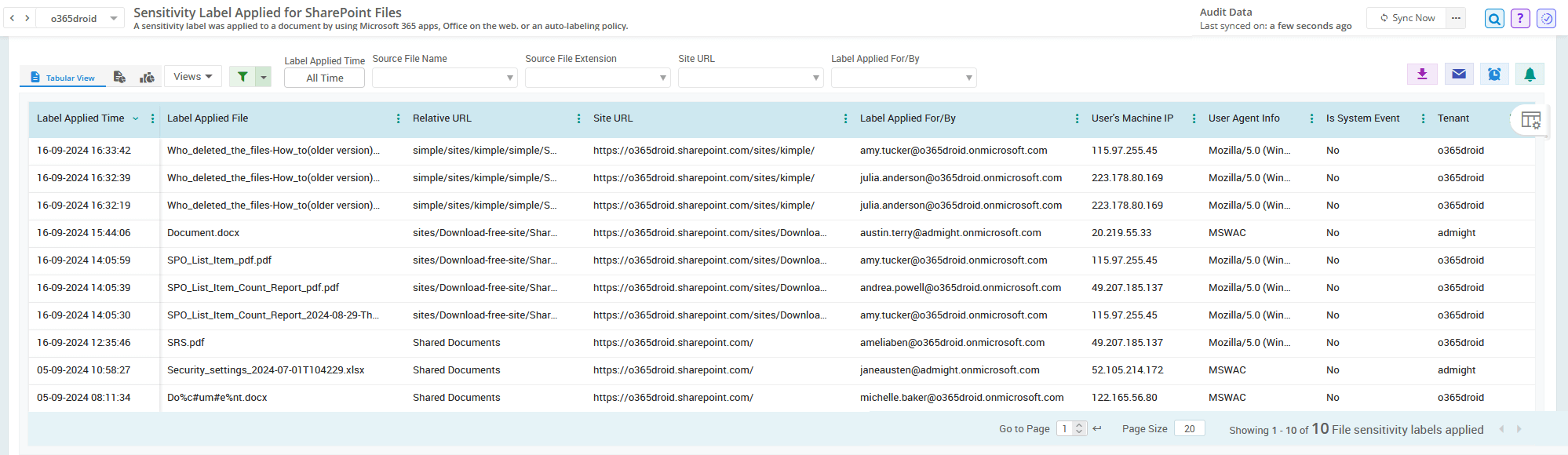Viewport: 1568px width, 455px height.
Task: Select Do%c#um#e%nt.docx file cell
Action: pos(217,398)
